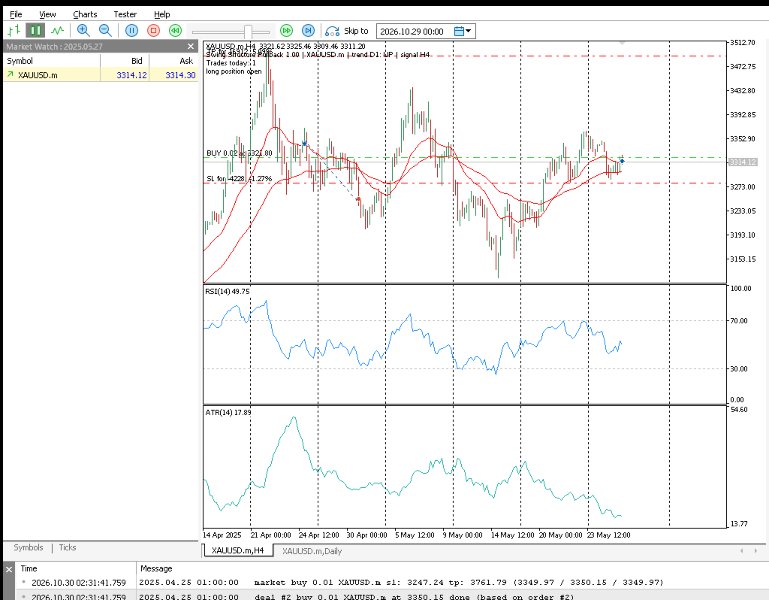Image resolution: width=769 pixels, height=600 pixels.
Task: Click the 3512.70 price scale label
Action: [x=743, y=43]
